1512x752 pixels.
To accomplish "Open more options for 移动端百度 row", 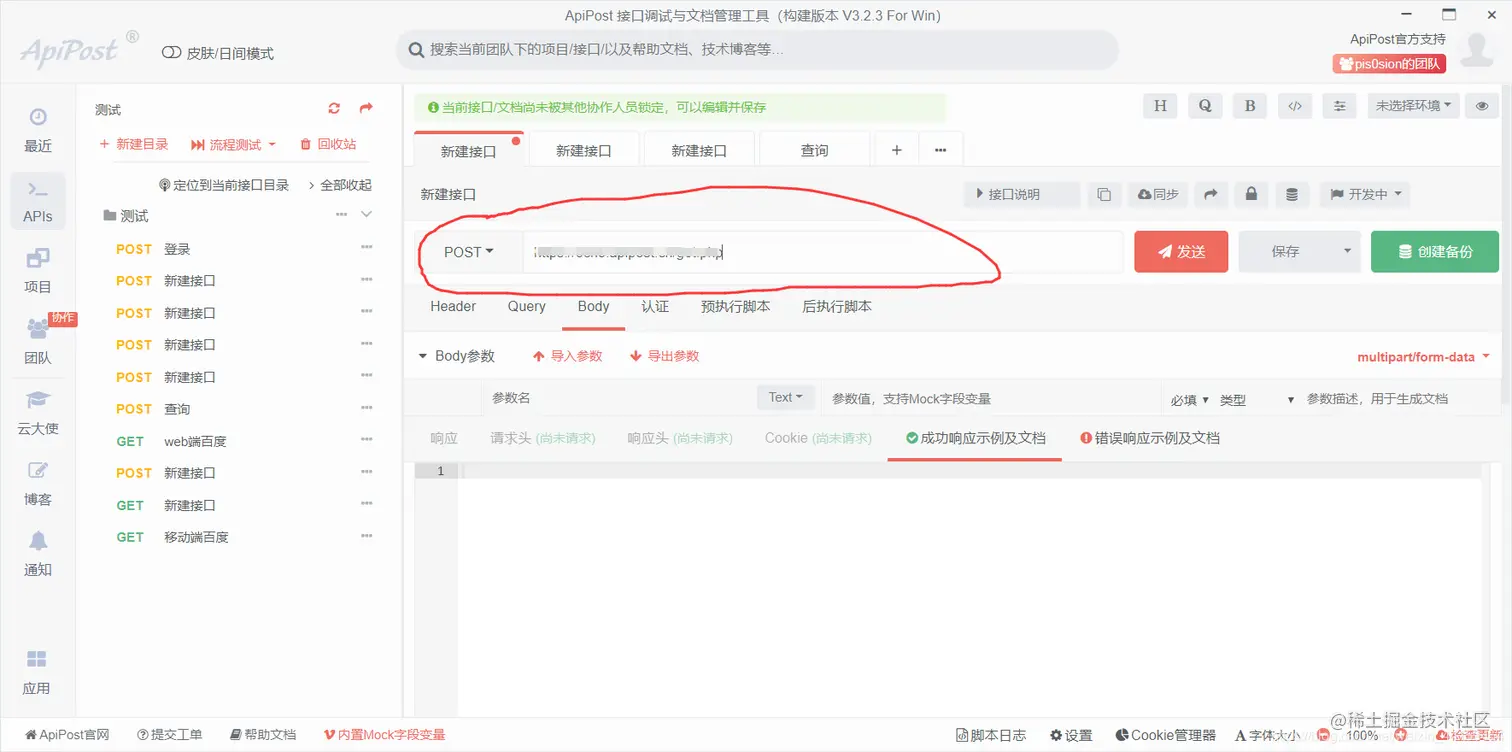I will pos(366,536).
